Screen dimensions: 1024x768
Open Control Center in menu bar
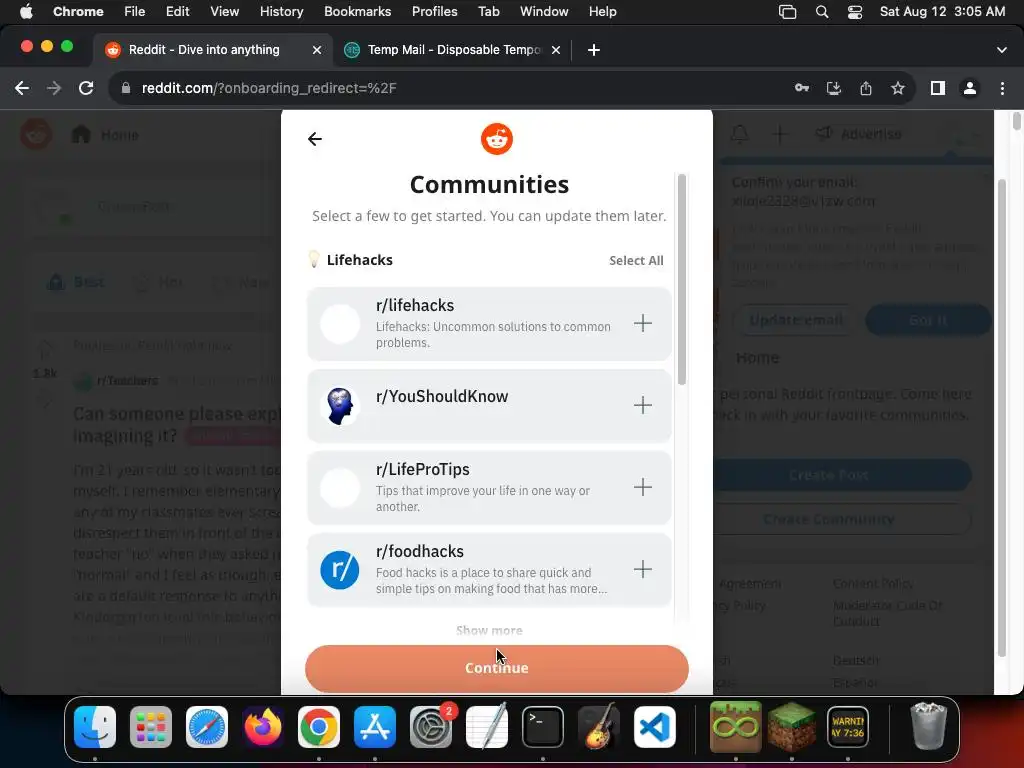point(855,12)
